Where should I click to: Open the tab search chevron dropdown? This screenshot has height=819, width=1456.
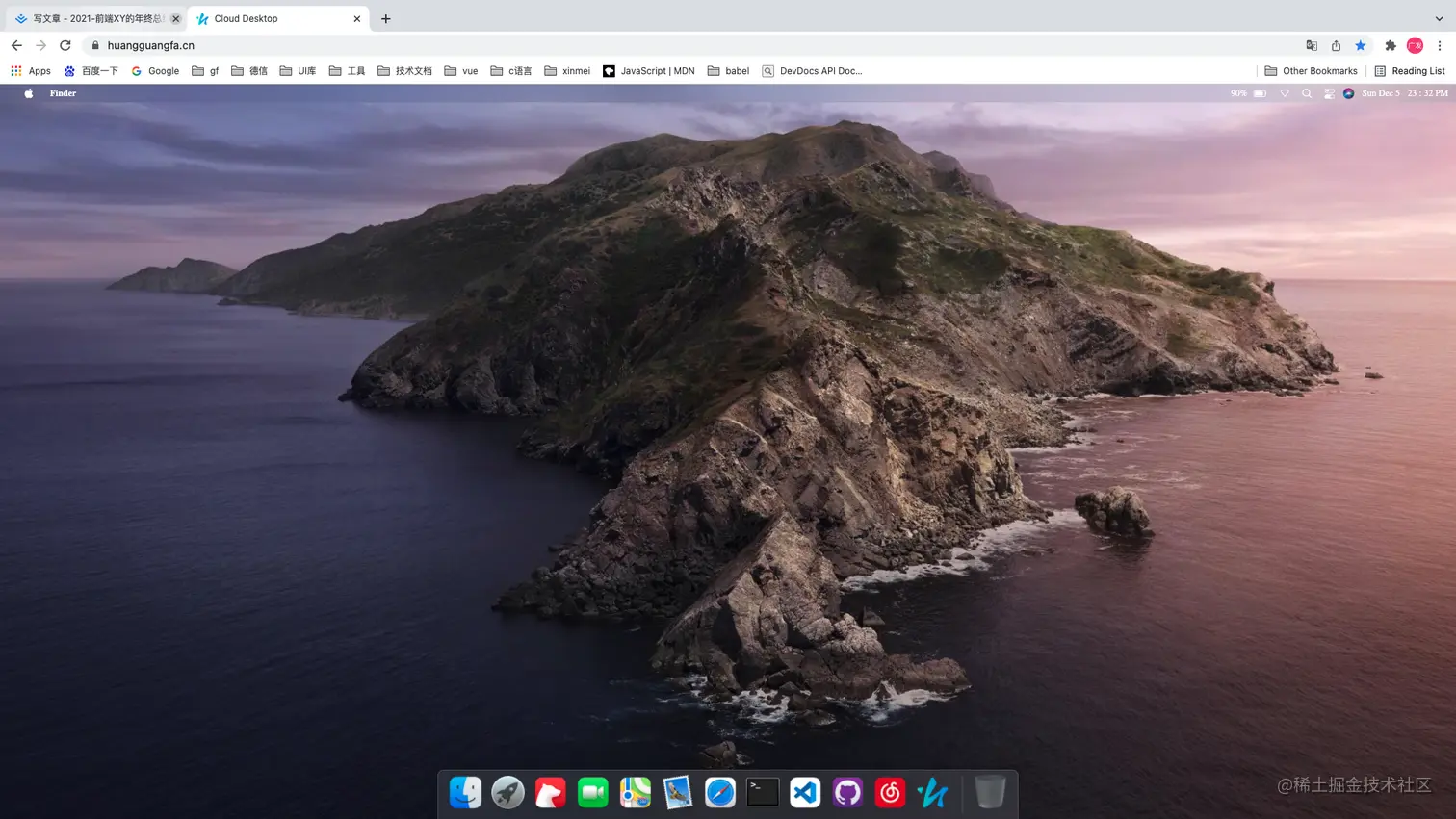tap(1439, 18)
